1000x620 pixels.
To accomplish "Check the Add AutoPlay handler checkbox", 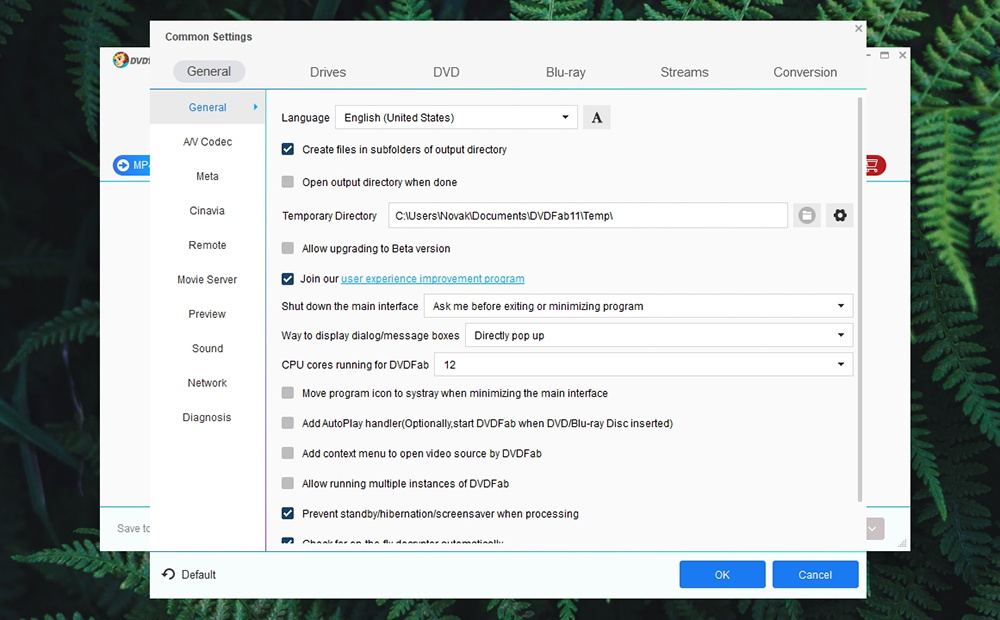I will click(x=288, y=423).
